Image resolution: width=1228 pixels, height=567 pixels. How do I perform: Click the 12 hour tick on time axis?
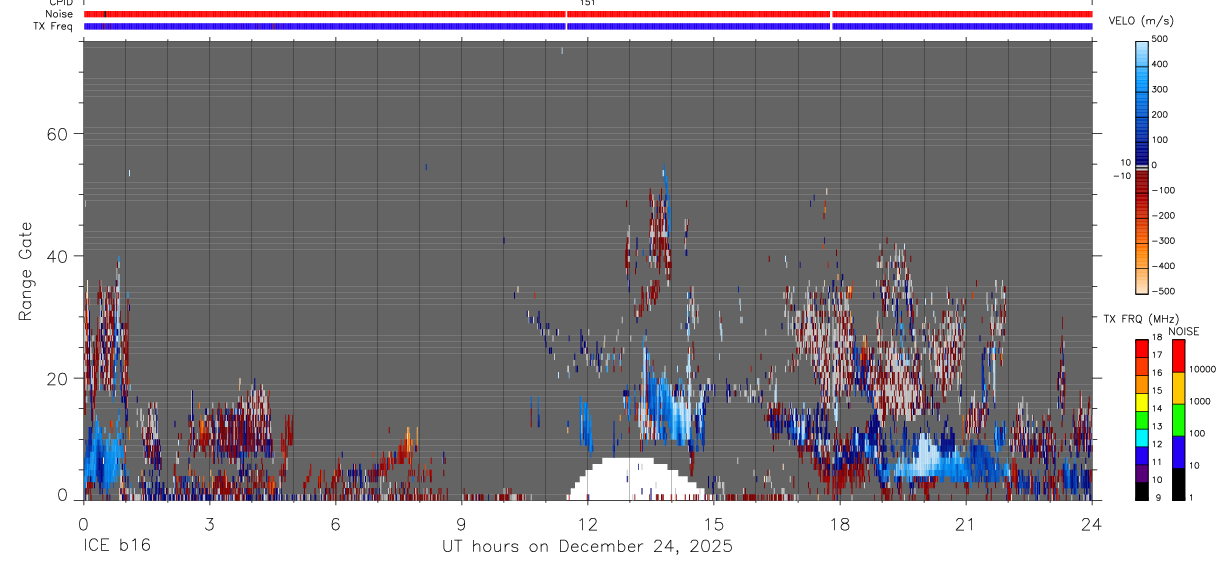[x=587, y=522]
